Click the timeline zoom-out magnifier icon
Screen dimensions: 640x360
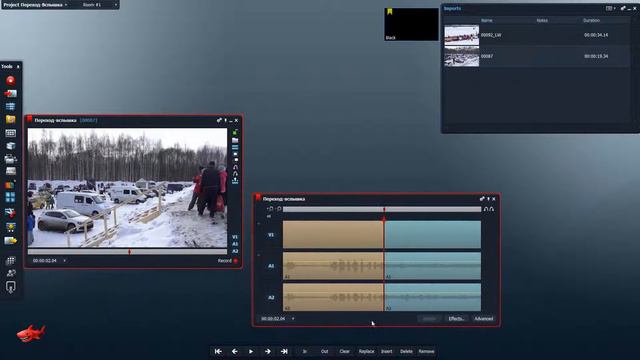[x=279, y=209]
